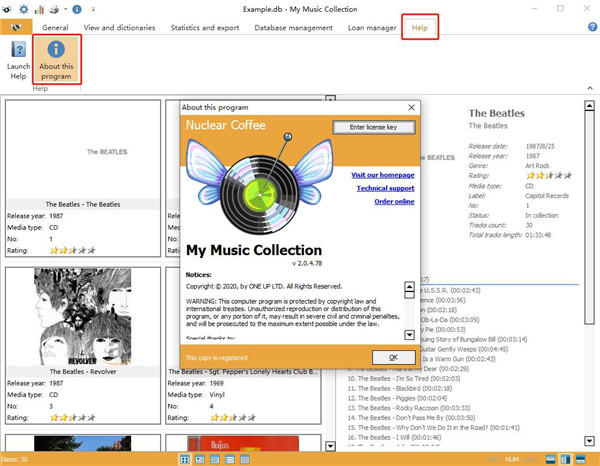Image resolution: width=600 pixels, height=466 pixels.
Task: Switch to thumbnails view in status bar
Action: (x=184, y=459)
